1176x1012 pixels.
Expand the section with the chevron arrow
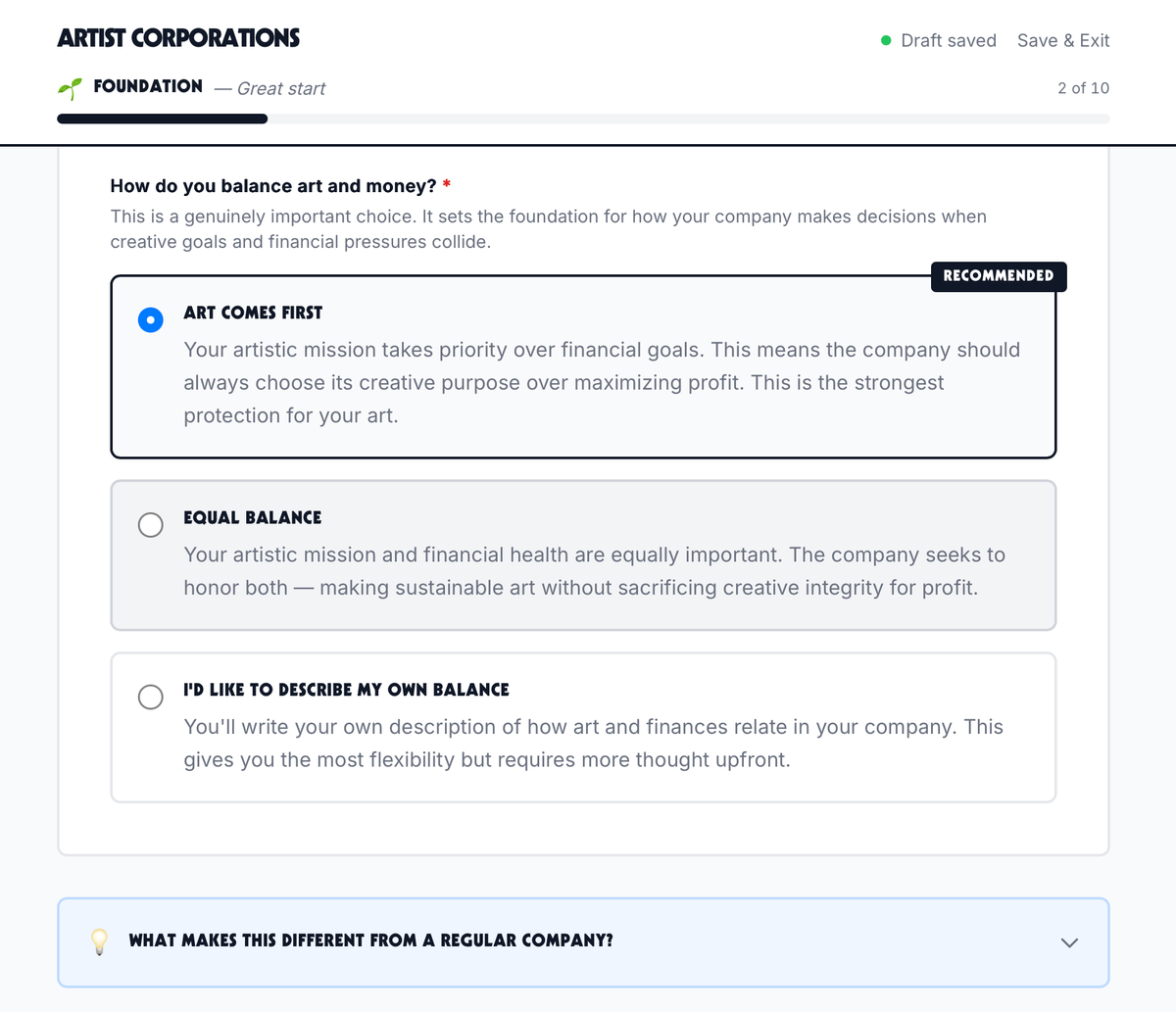[x=1069, y=942]
